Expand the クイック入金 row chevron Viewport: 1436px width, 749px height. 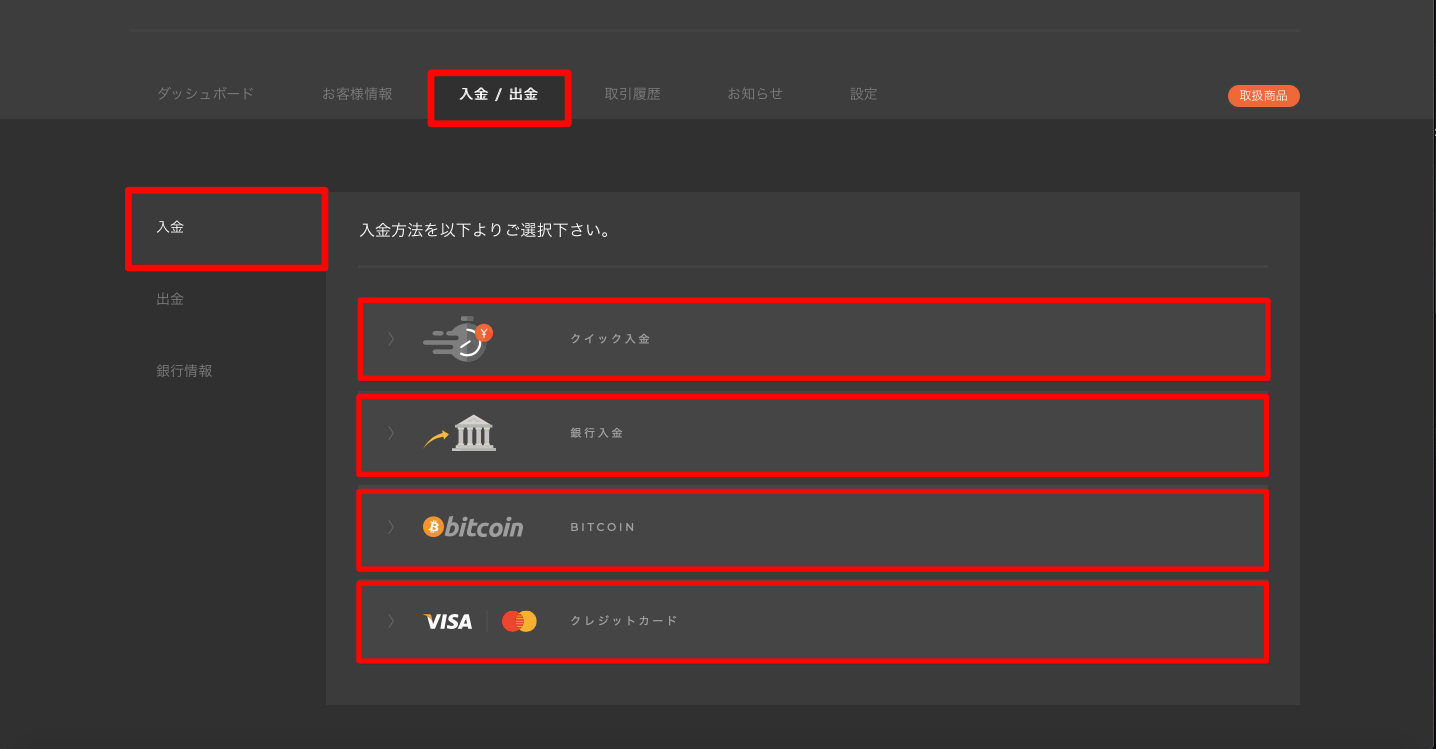click(391, 339)
